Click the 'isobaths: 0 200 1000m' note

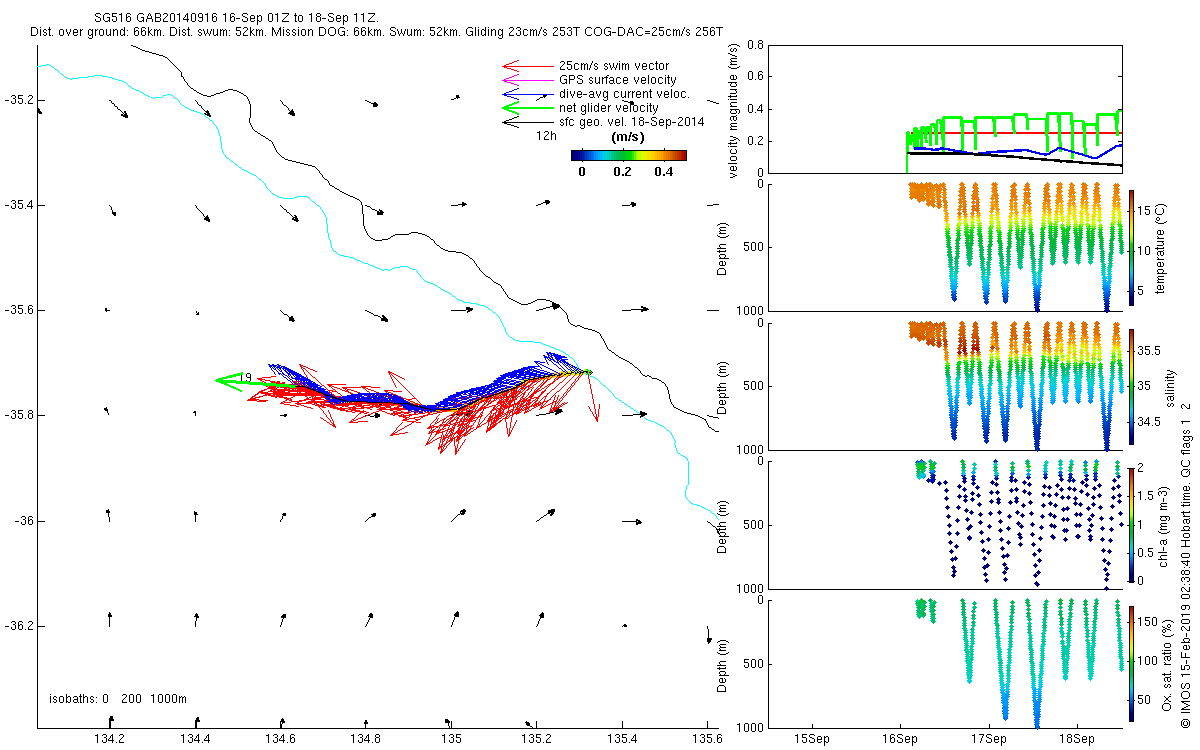pos(118,698)
